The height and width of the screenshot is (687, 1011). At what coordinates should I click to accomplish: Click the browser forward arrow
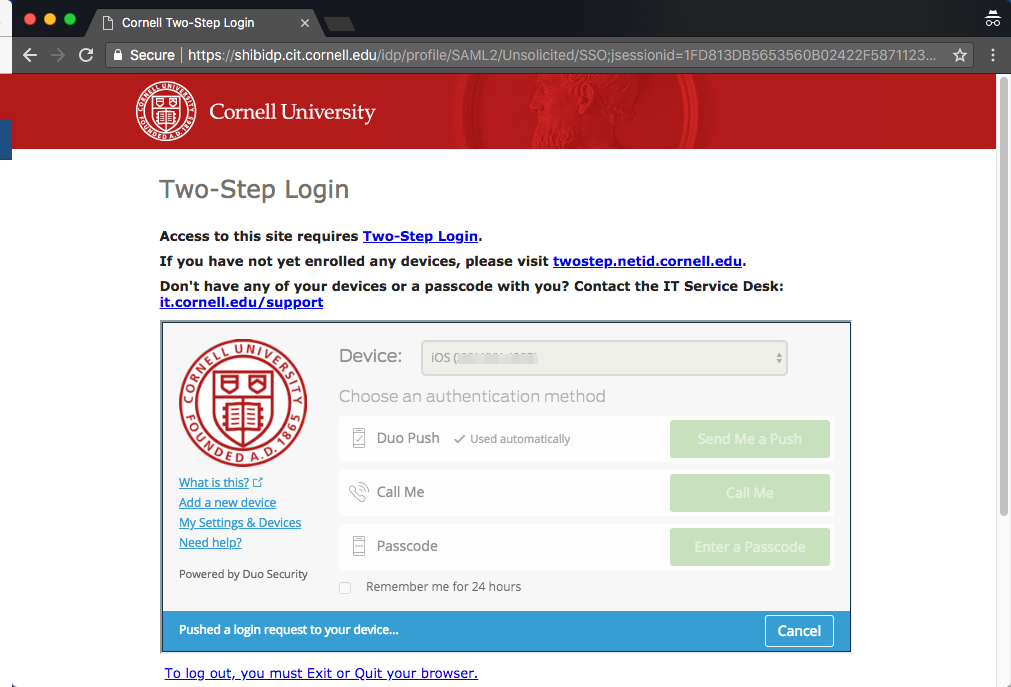(x=58, y=55)
